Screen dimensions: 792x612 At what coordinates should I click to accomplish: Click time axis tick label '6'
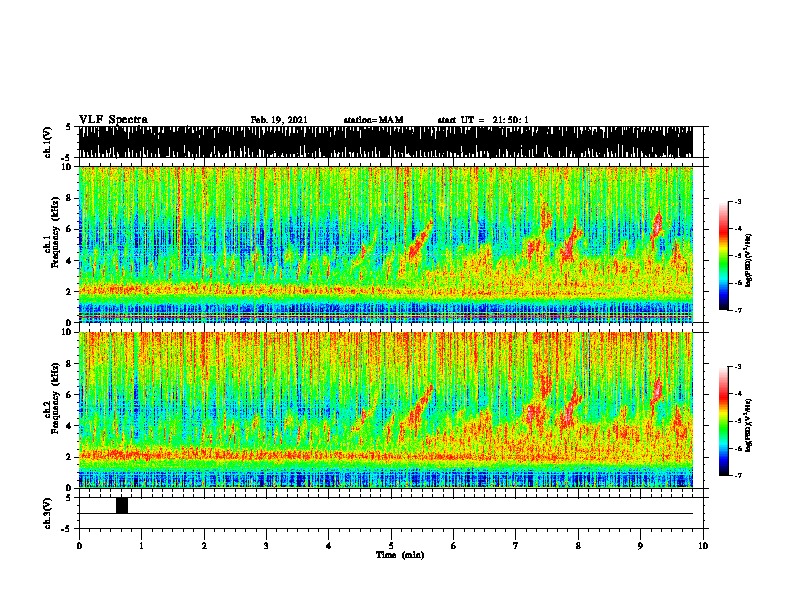point(454,545)
